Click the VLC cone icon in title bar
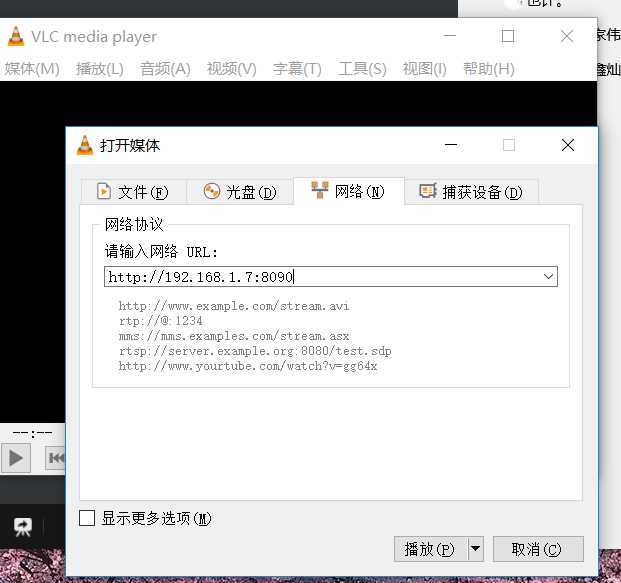Screen dimensions: 621x583 [16, 36]
